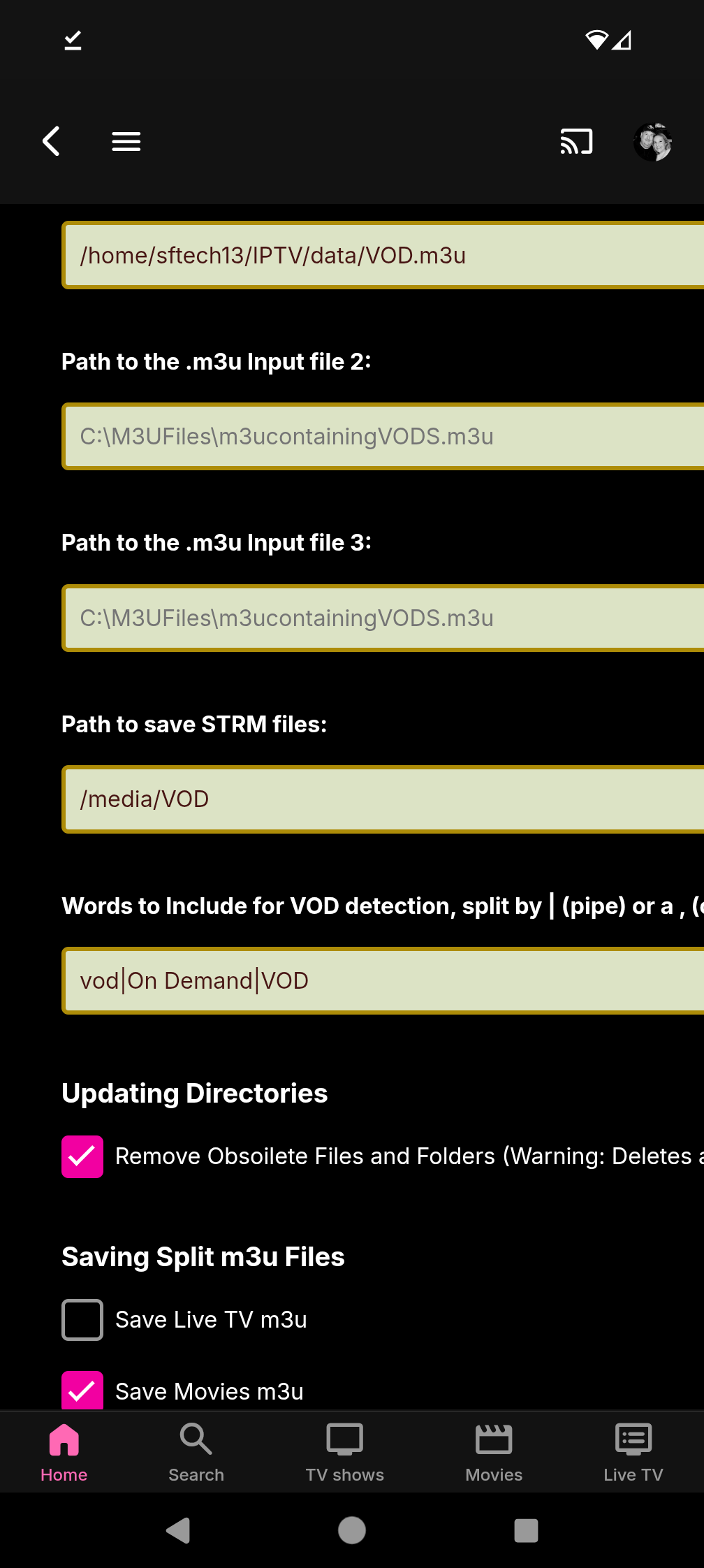Focus the m3u Input file 2 field

click(x=383, y=437)
